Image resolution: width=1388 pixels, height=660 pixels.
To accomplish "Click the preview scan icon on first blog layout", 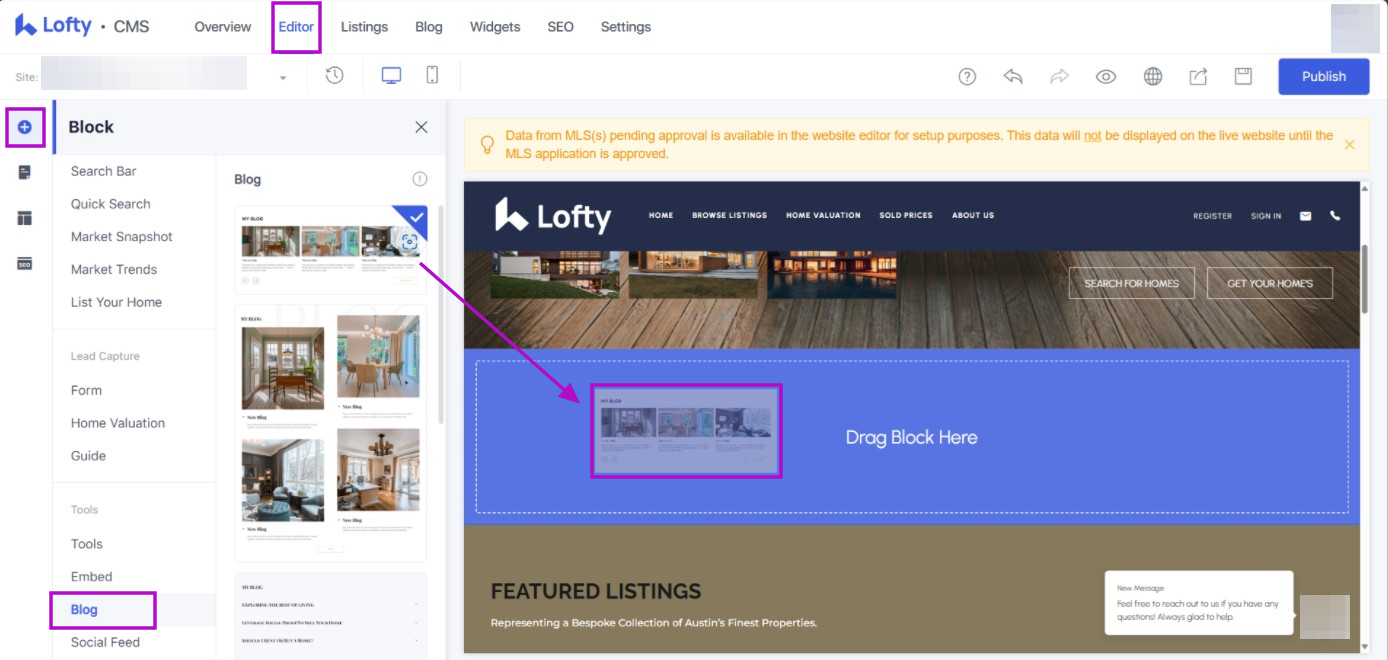I will [x=409, y=242].
